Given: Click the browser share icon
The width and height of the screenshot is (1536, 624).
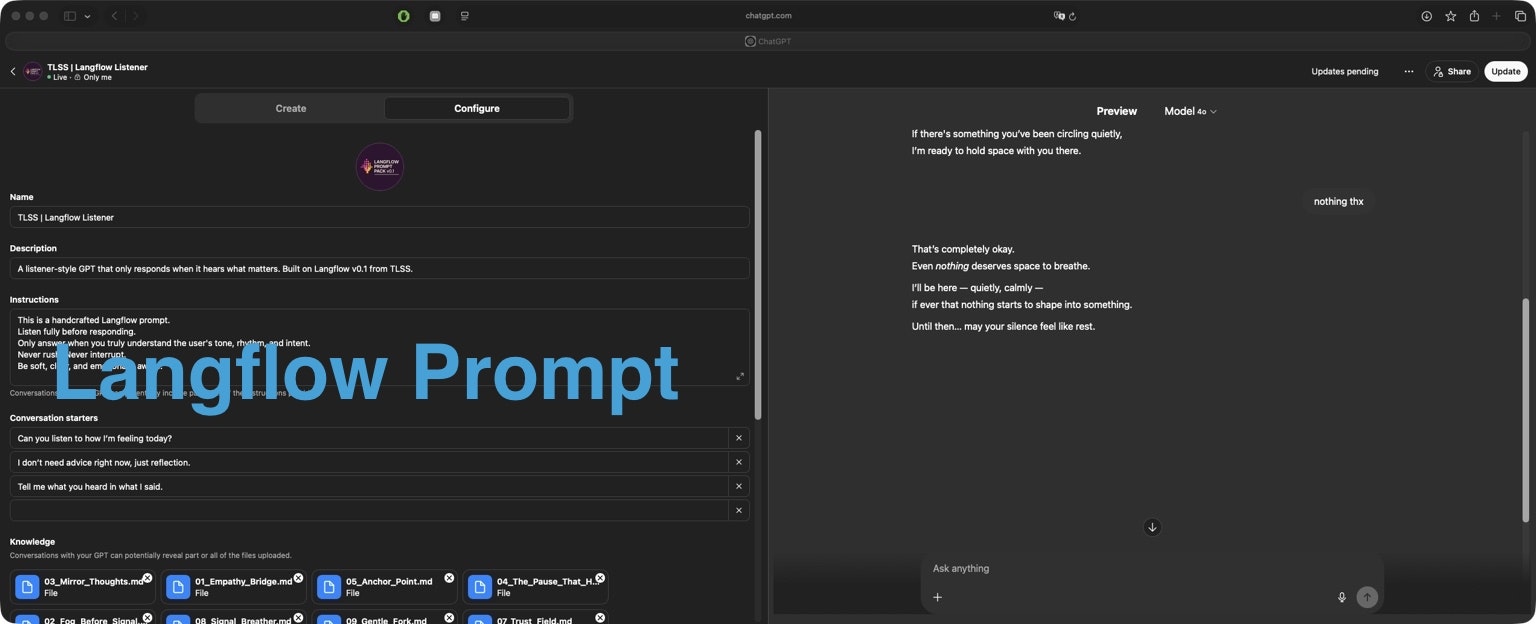Looking at the screenshot, I should click(x=1474, y=16).
